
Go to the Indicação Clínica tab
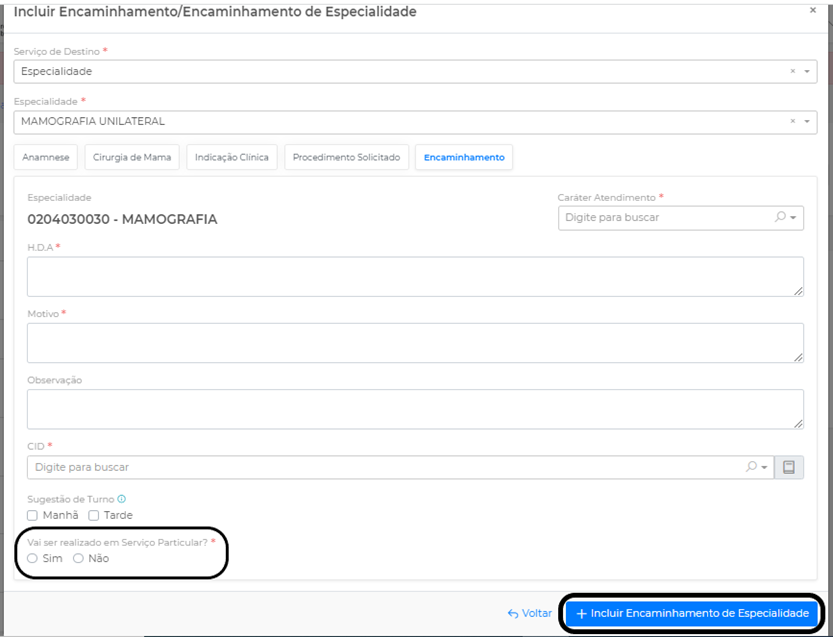231,158
